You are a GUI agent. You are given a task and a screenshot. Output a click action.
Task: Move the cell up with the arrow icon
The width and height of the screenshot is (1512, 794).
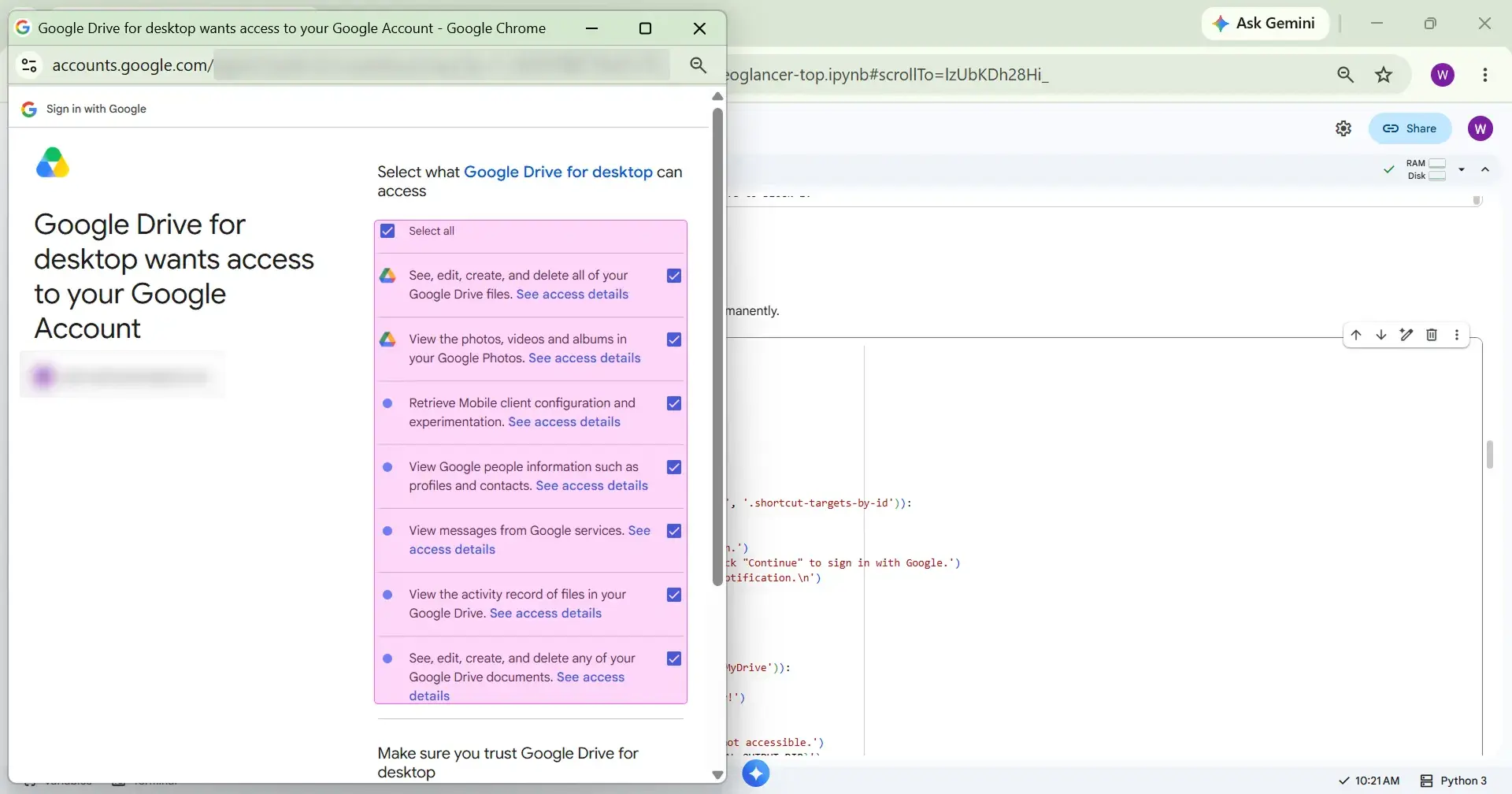click(1356, 335)
